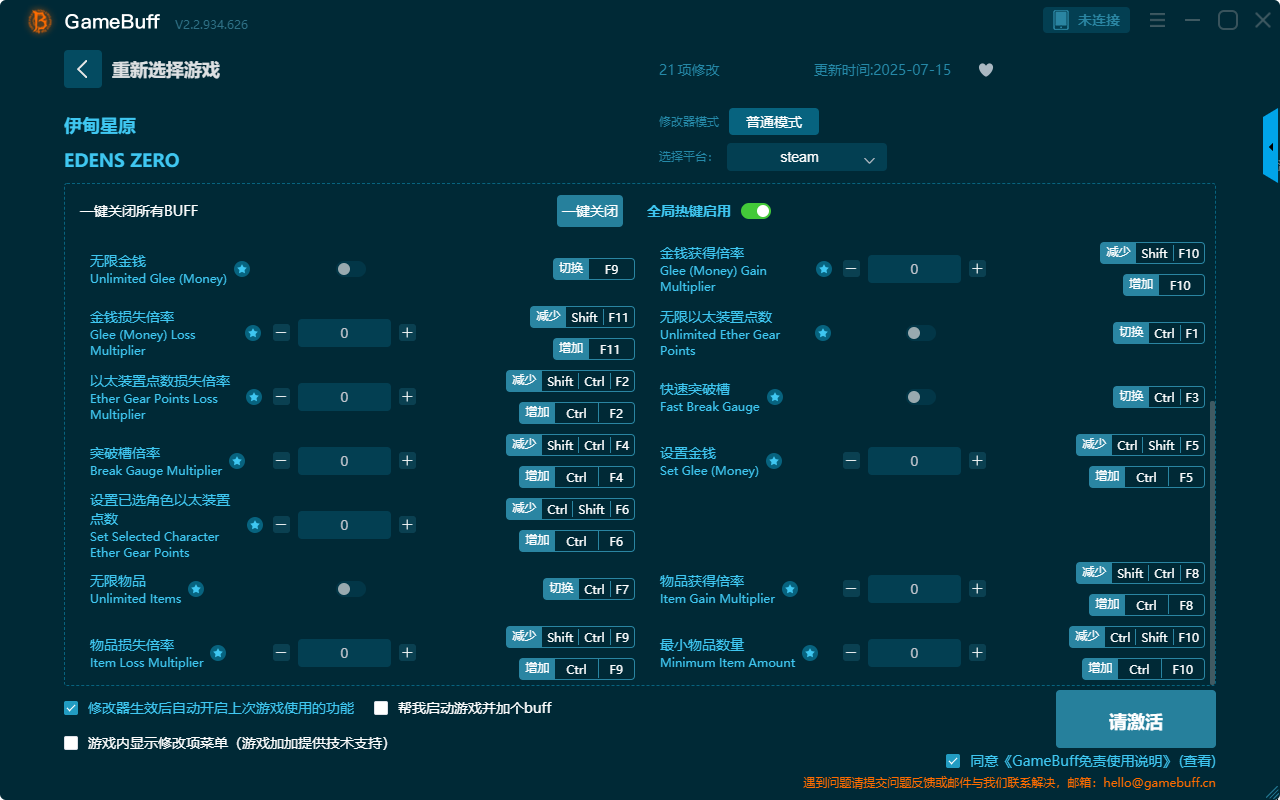Decrease Minimum Item Amount with minus
Screen dimensions: 1280x800
[x=851, y=653]
